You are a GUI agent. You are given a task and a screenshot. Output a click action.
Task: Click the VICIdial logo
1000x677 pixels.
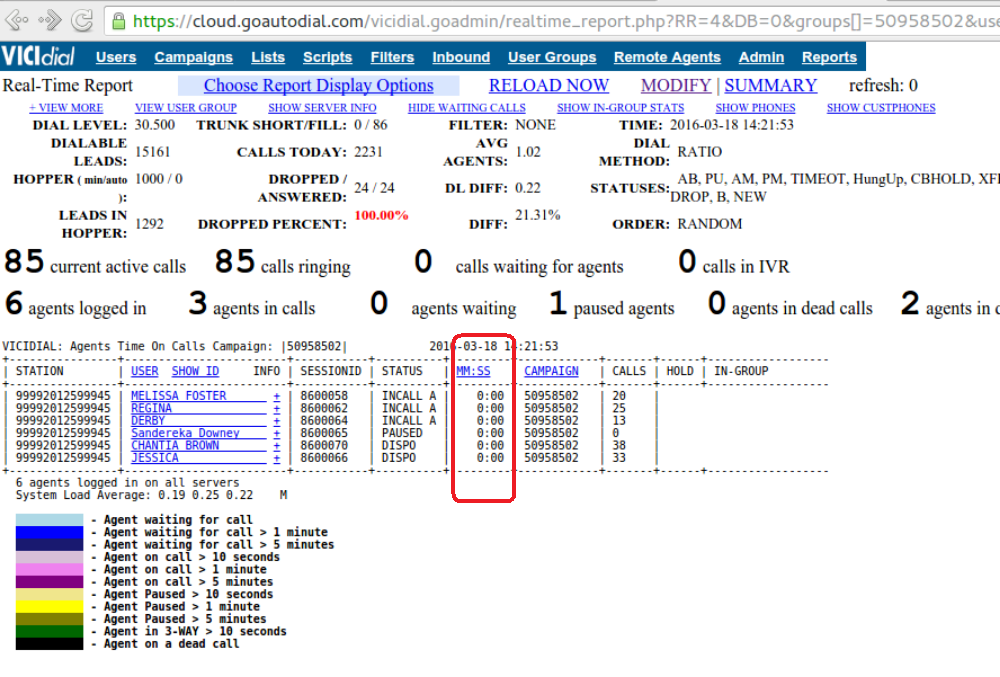pyautogui.click(x=38, y=56)
